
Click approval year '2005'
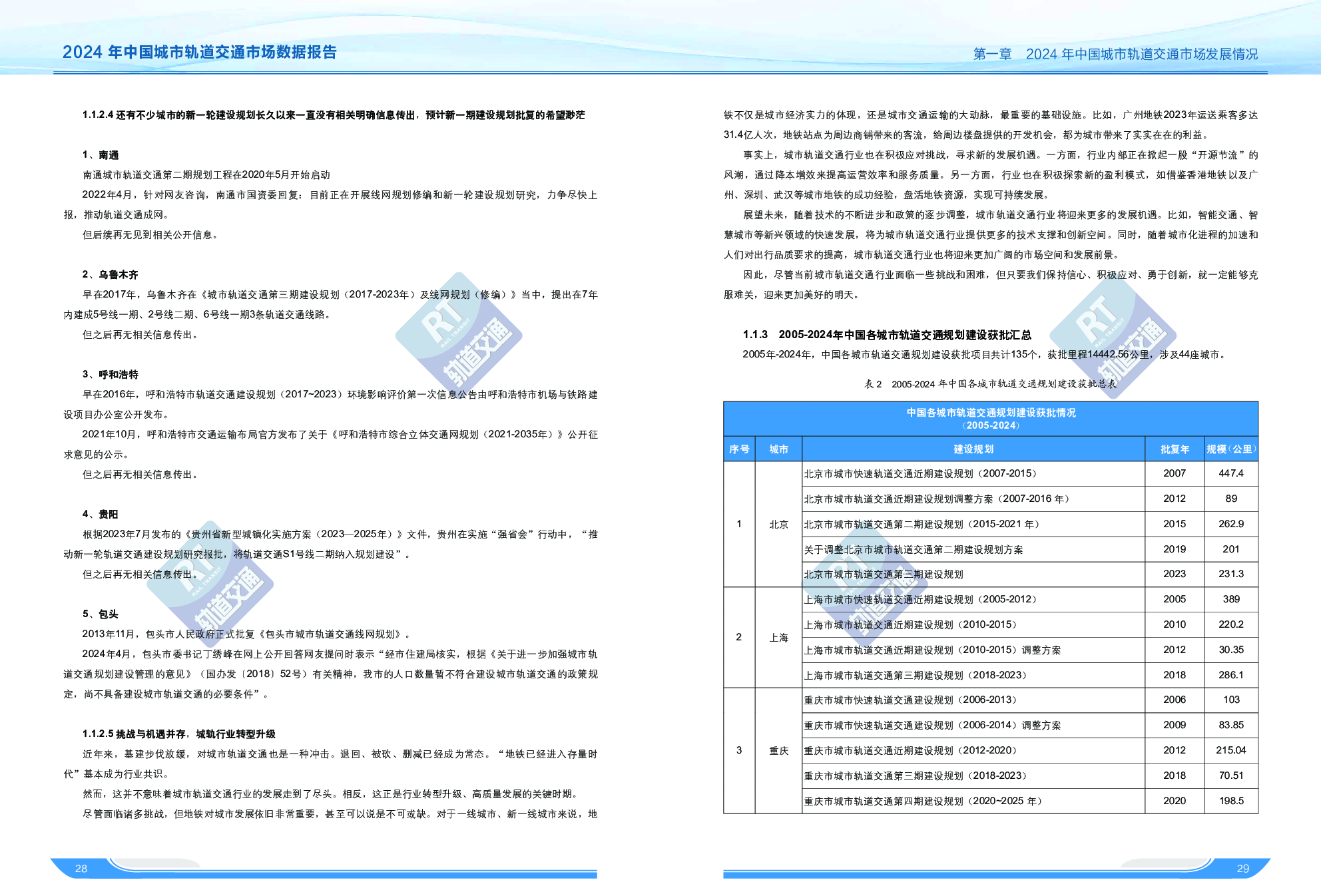coord(1175,599)
